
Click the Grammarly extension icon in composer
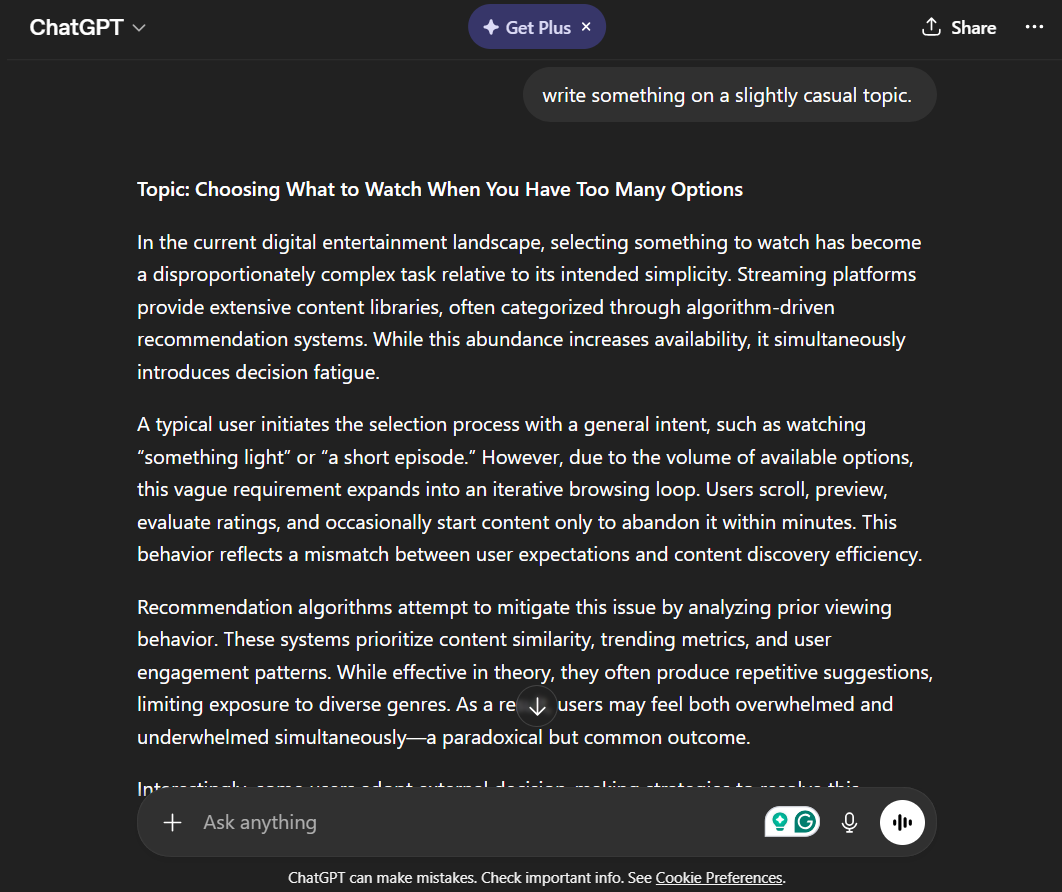806,822
